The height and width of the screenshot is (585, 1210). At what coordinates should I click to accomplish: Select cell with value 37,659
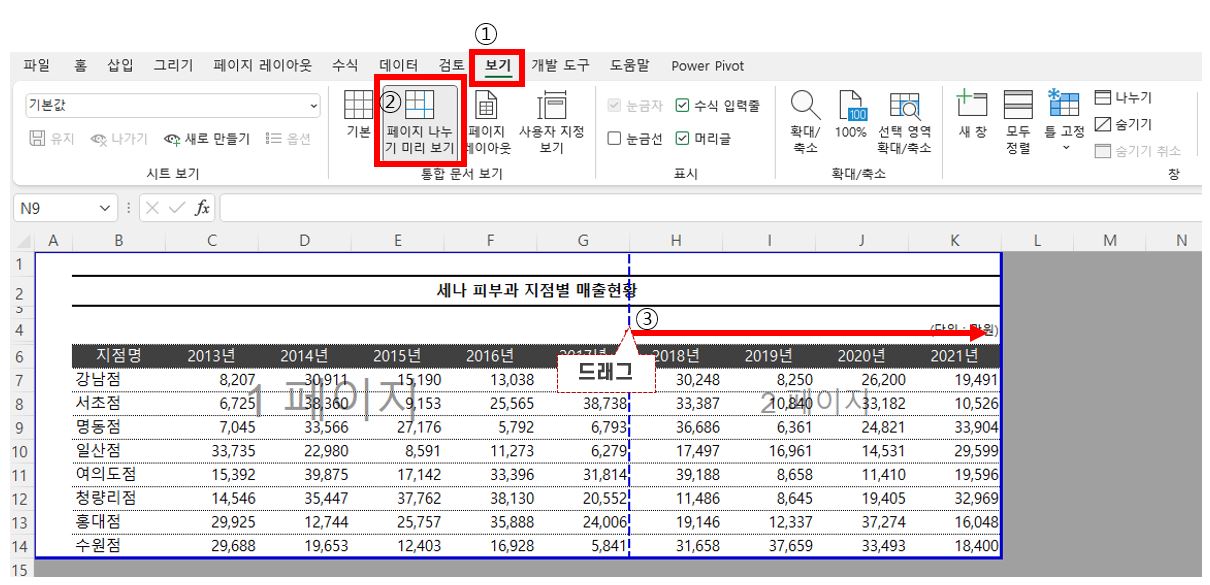769,545
